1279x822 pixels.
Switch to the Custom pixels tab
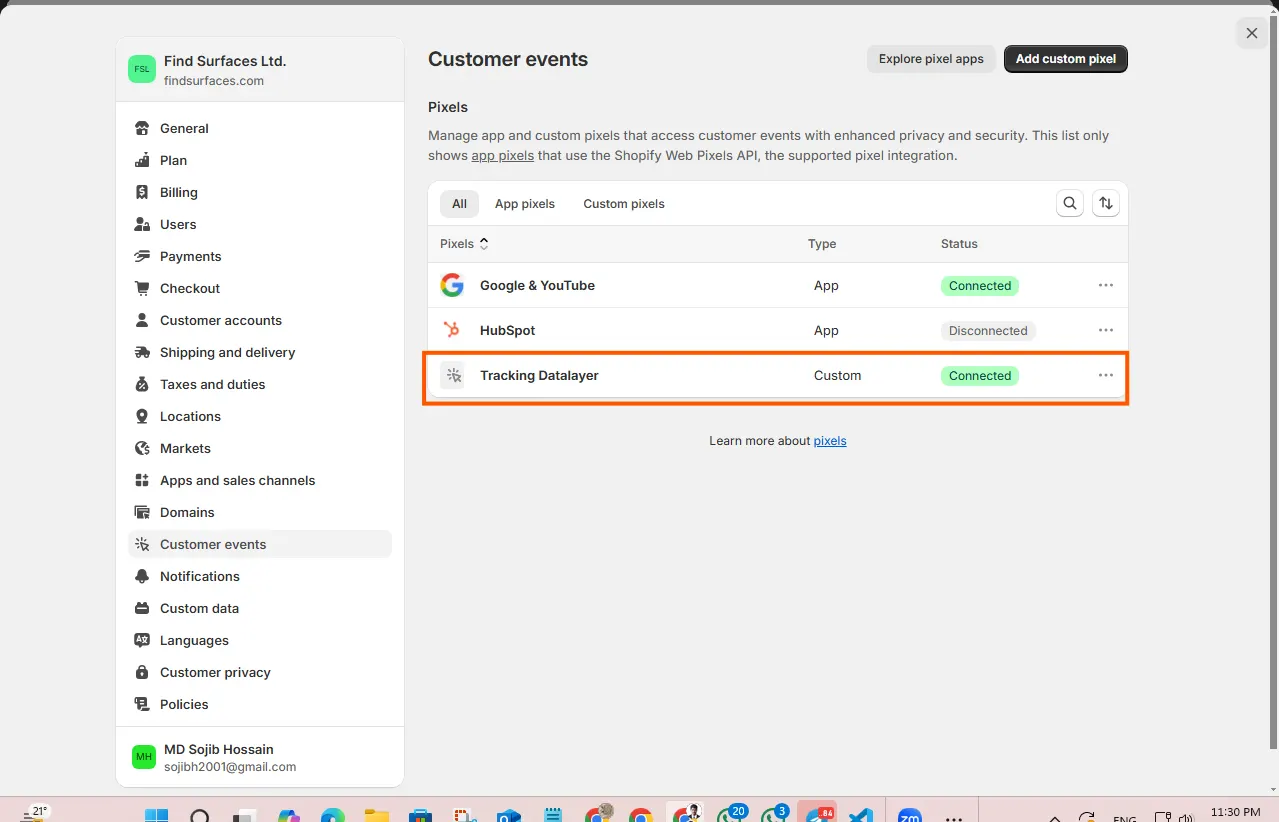click(624, 204)
